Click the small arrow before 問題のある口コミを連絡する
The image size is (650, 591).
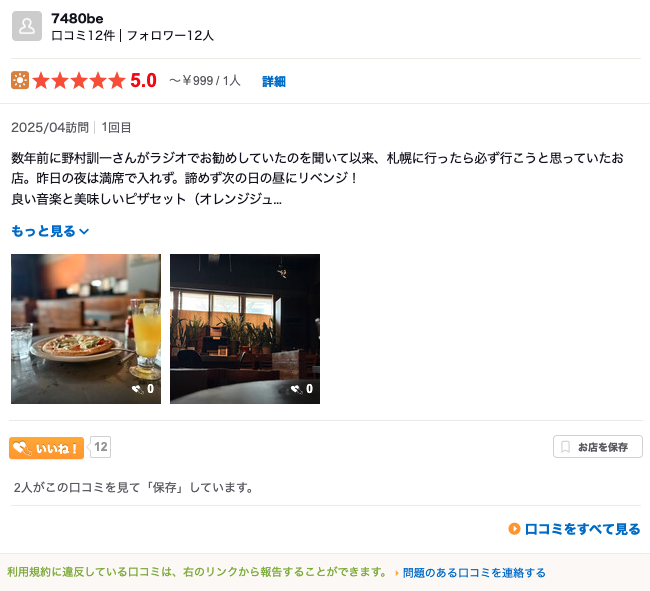click(397, 573)
